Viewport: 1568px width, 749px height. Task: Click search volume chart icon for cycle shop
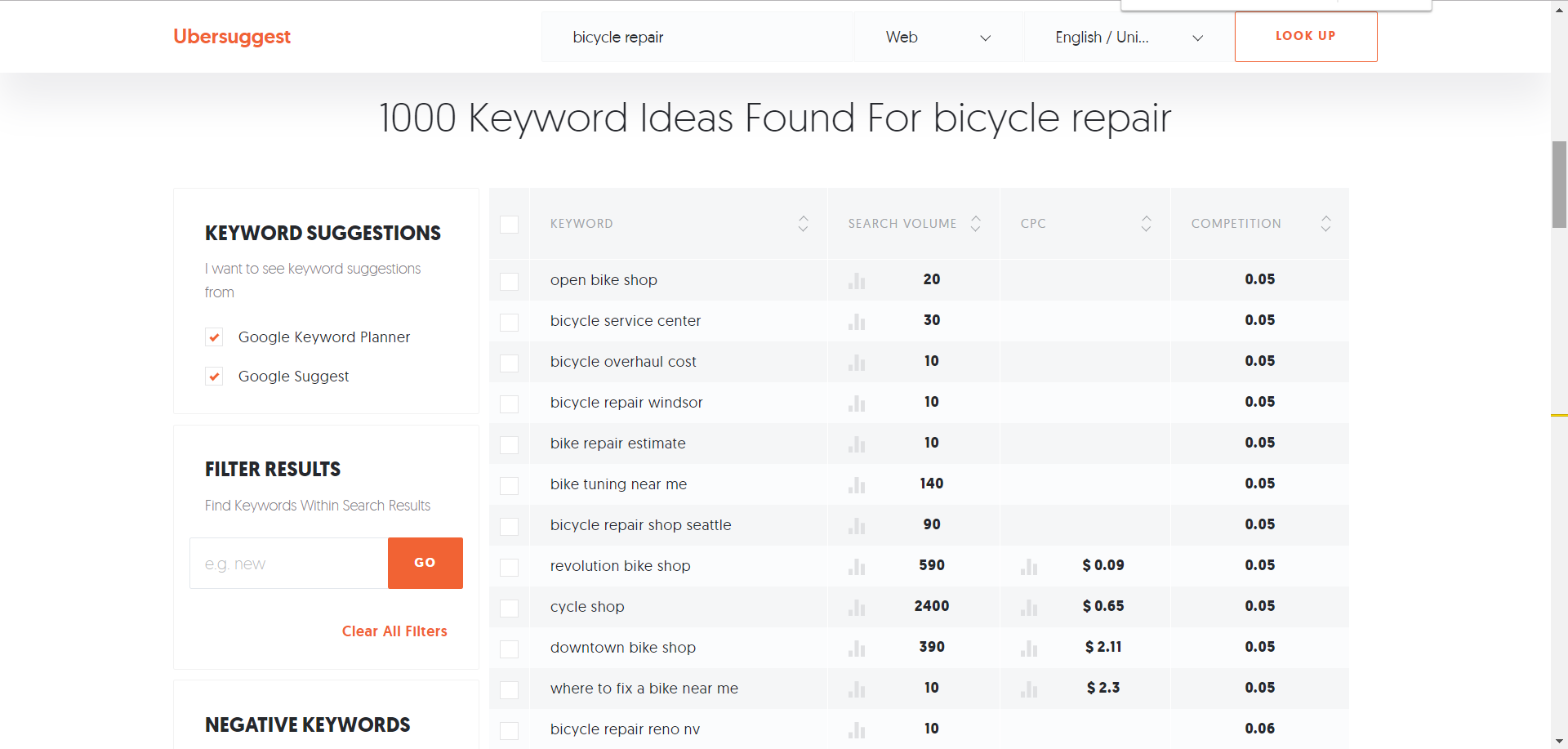(857, 608)
